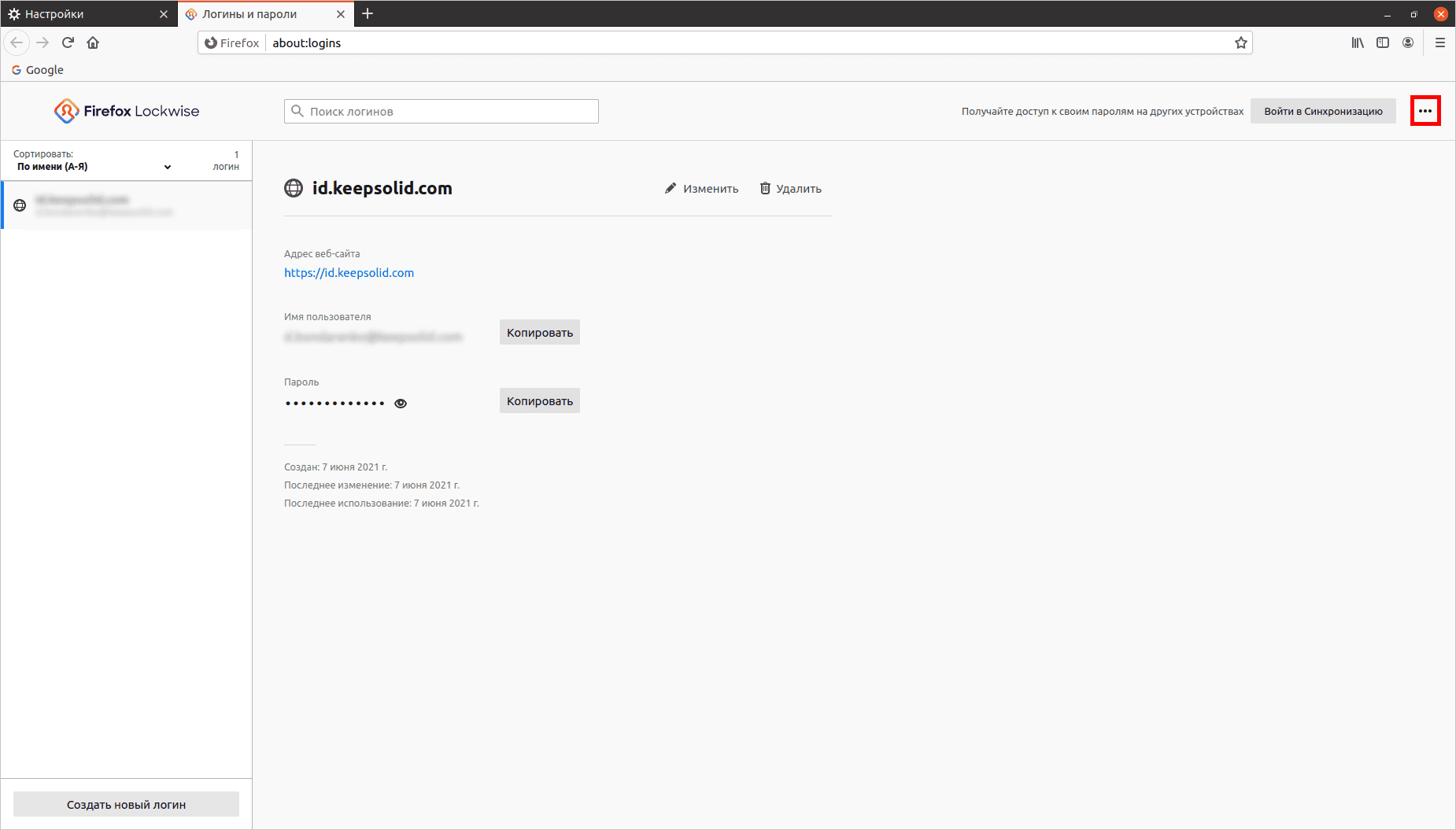The width and height of the screenshot is (1456, 830).
Task: Copy the username with Копировать
Action: 539,333
